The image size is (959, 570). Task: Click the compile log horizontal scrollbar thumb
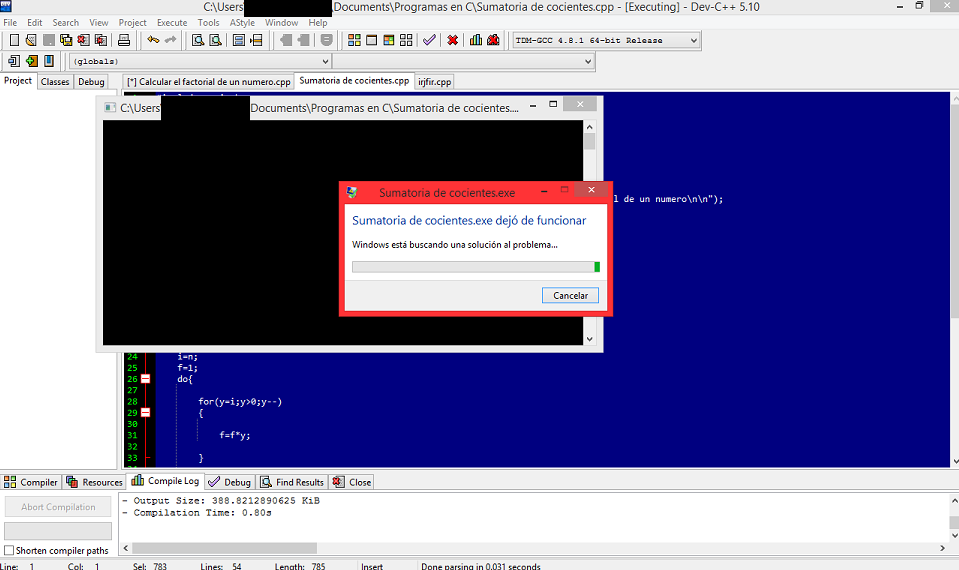pyautogui.click(x=224, y=548)
